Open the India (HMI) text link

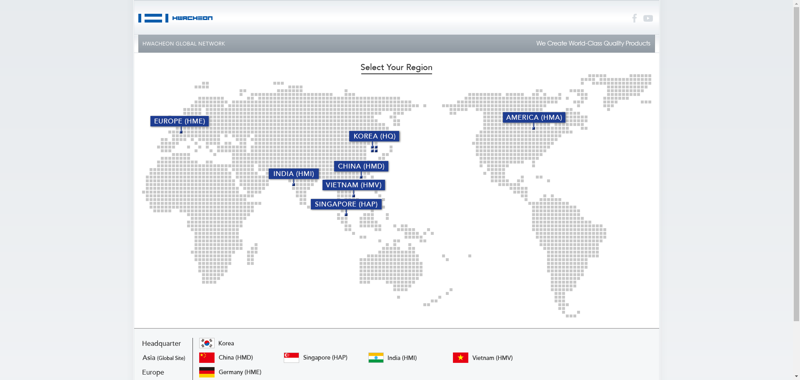402,358
